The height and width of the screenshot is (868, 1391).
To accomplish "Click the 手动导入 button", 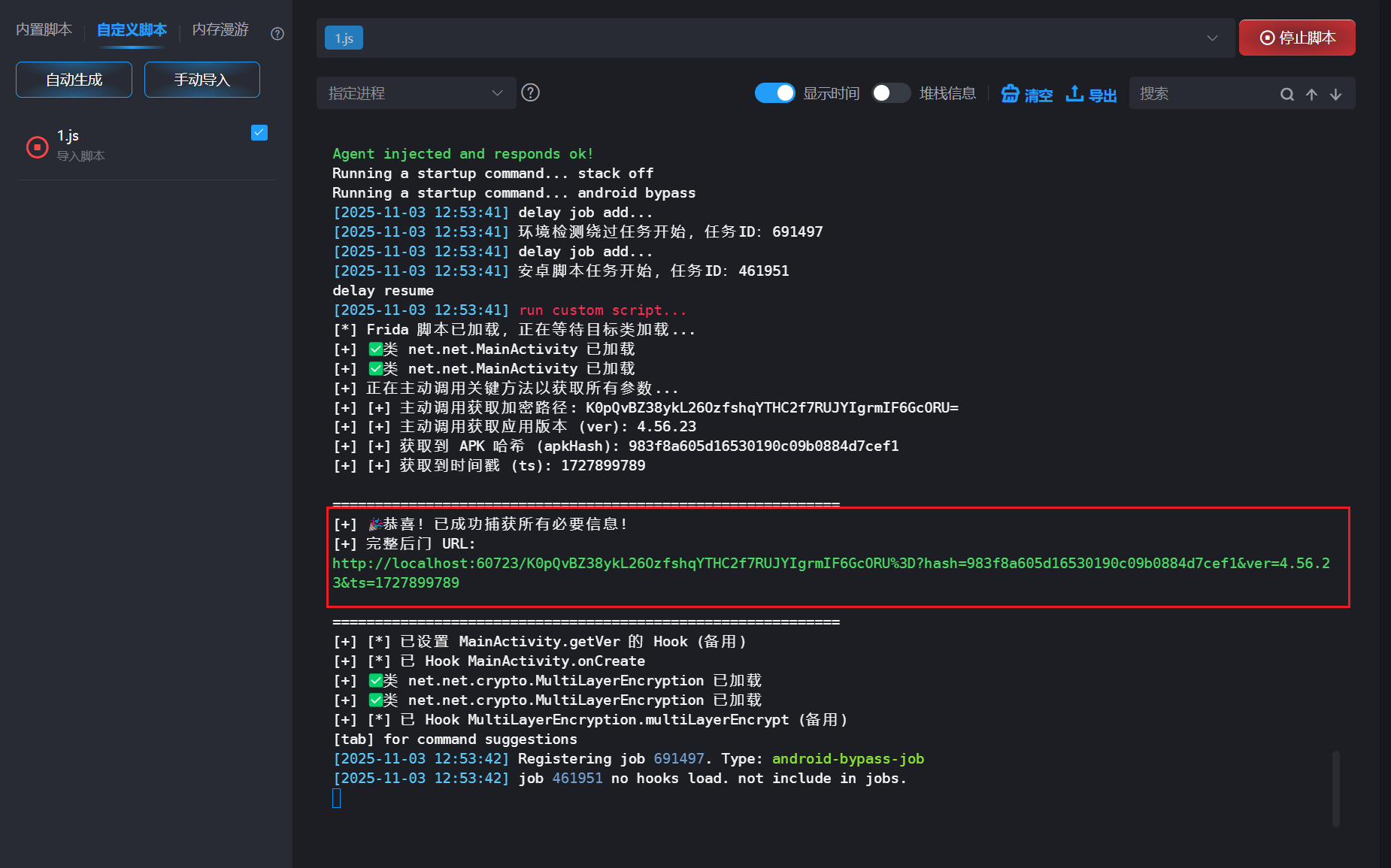I will click(x=202, y=80).
